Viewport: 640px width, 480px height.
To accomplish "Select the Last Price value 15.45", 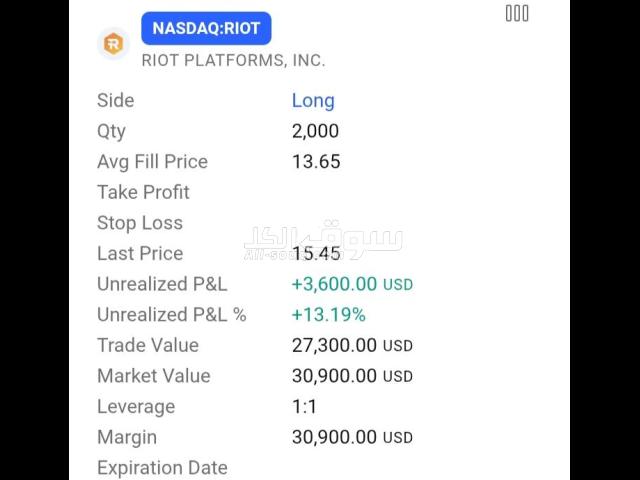I will (x=316, y=254).
